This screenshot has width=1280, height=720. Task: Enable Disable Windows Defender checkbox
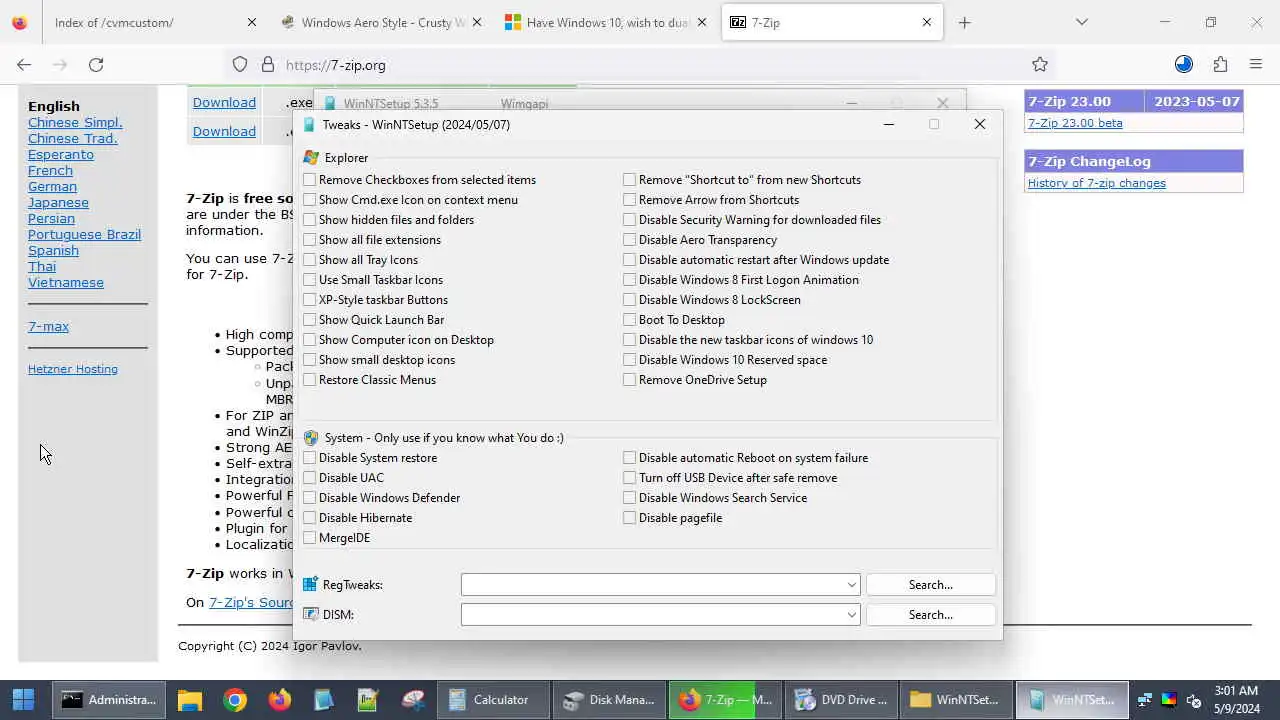point(310,498)
